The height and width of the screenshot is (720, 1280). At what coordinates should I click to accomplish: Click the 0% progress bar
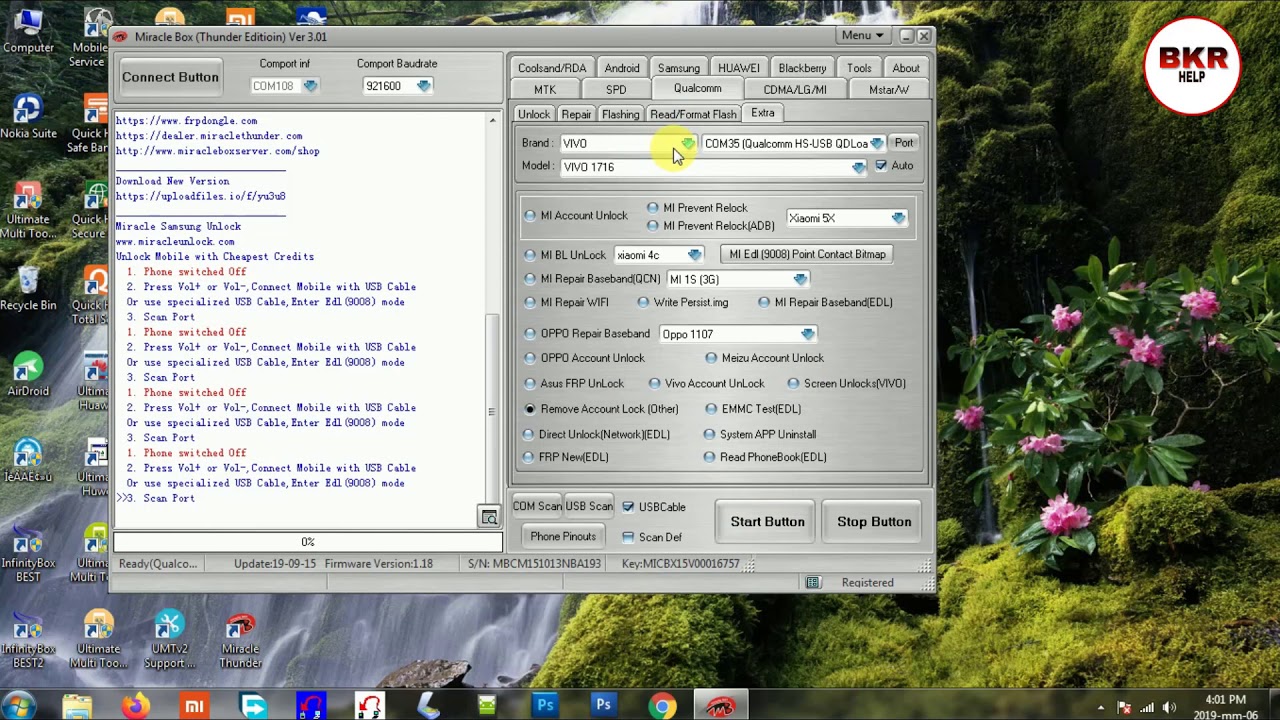point(308,542)
